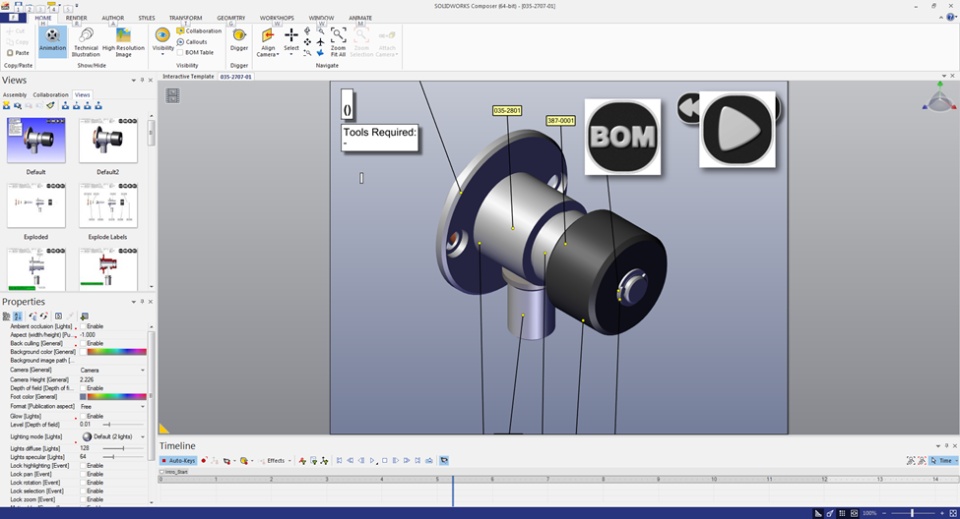Click the timeline Play button

click(x=372, y=460)
